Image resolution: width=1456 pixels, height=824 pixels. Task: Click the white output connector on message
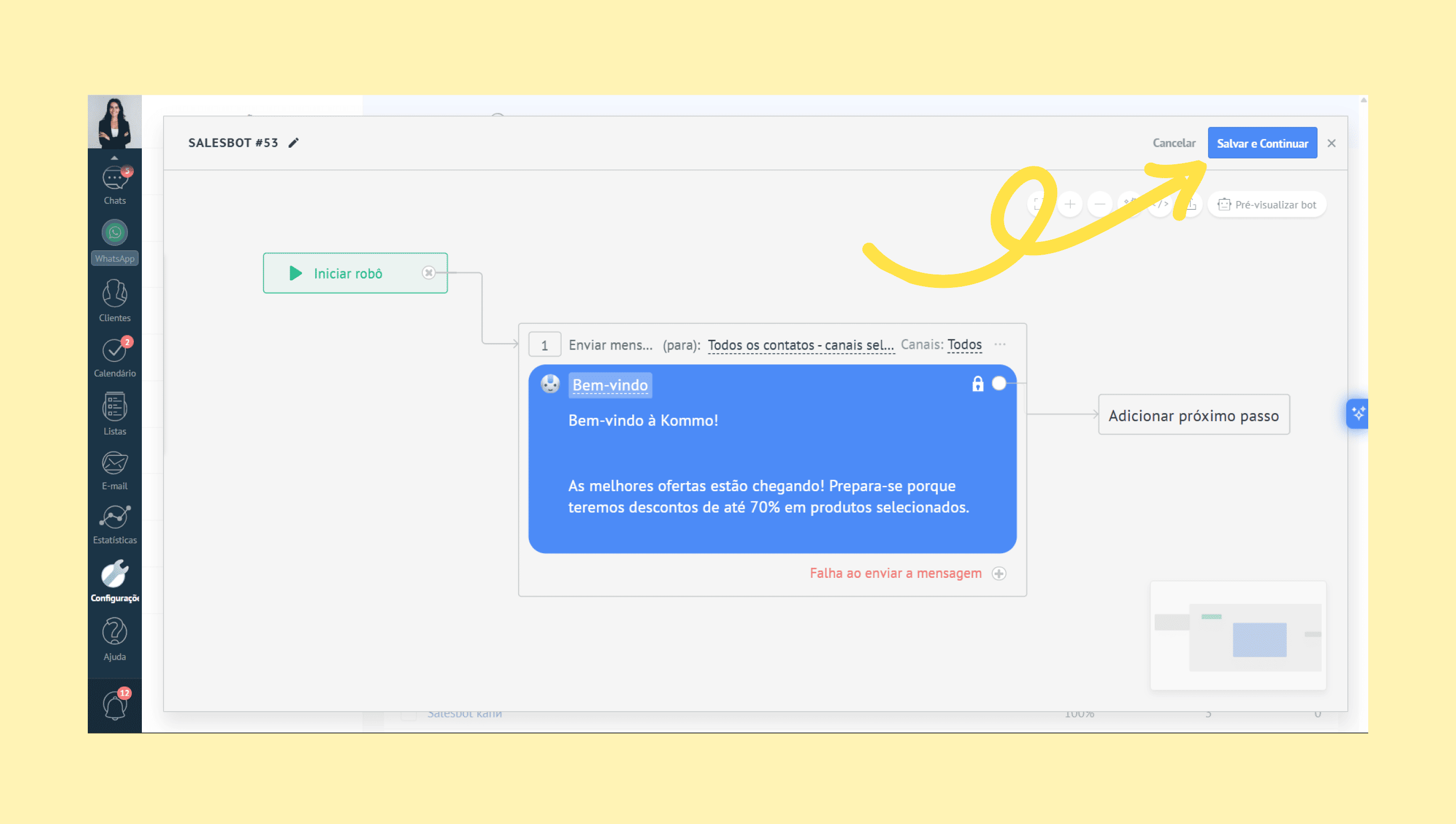(999, 384)
